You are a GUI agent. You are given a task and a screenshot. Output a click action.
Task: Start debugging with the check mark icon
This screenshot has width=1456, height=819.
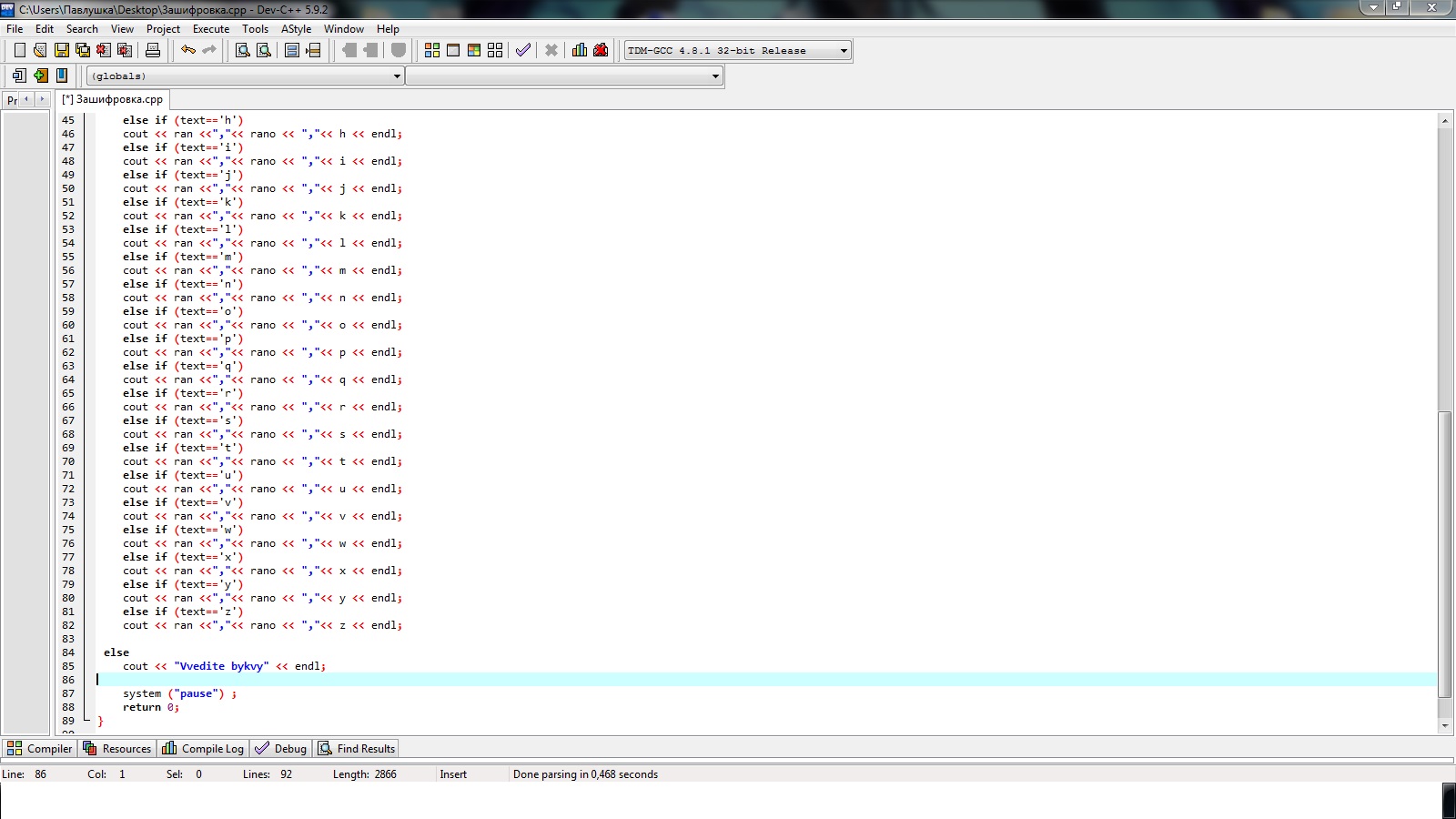pos(523,50)
